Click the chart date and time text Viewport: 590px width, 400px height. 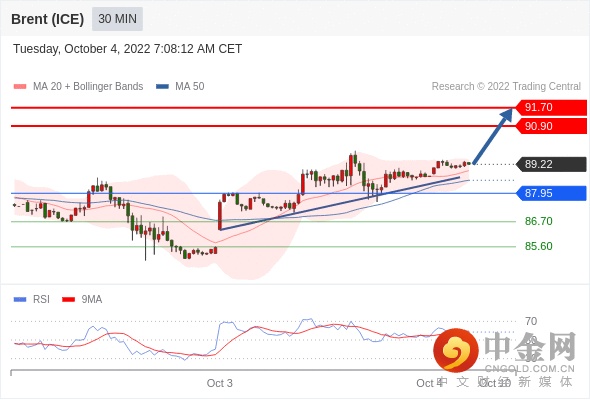pyautogui.click(x=128, y=49)
